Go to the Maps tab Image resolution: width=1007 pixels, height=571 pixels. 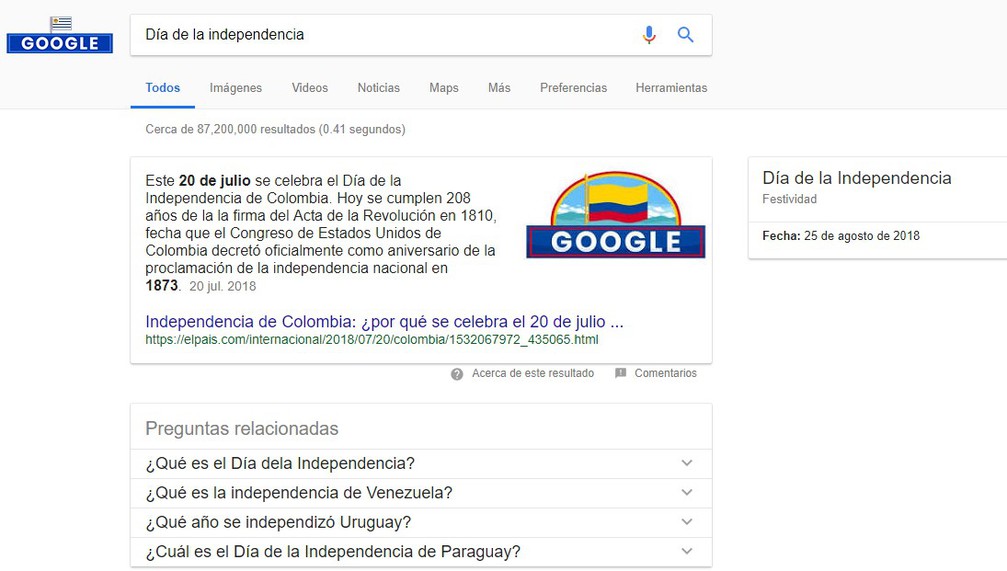[x=444, y=88]
